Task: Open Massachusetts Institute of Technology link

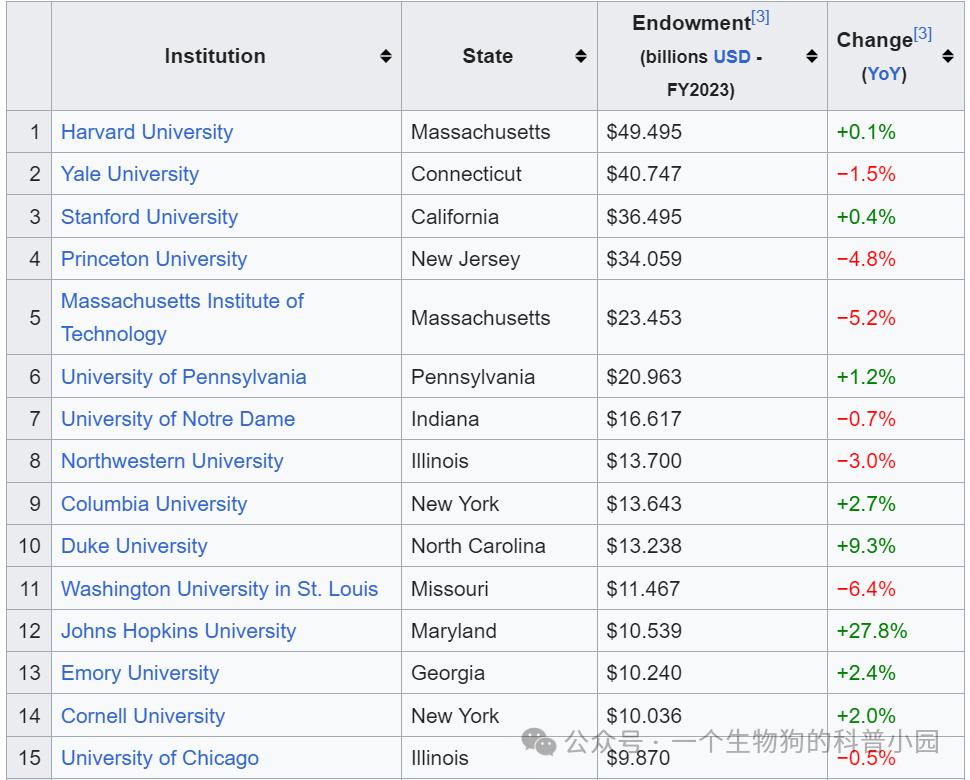Action: click(182, 317)
